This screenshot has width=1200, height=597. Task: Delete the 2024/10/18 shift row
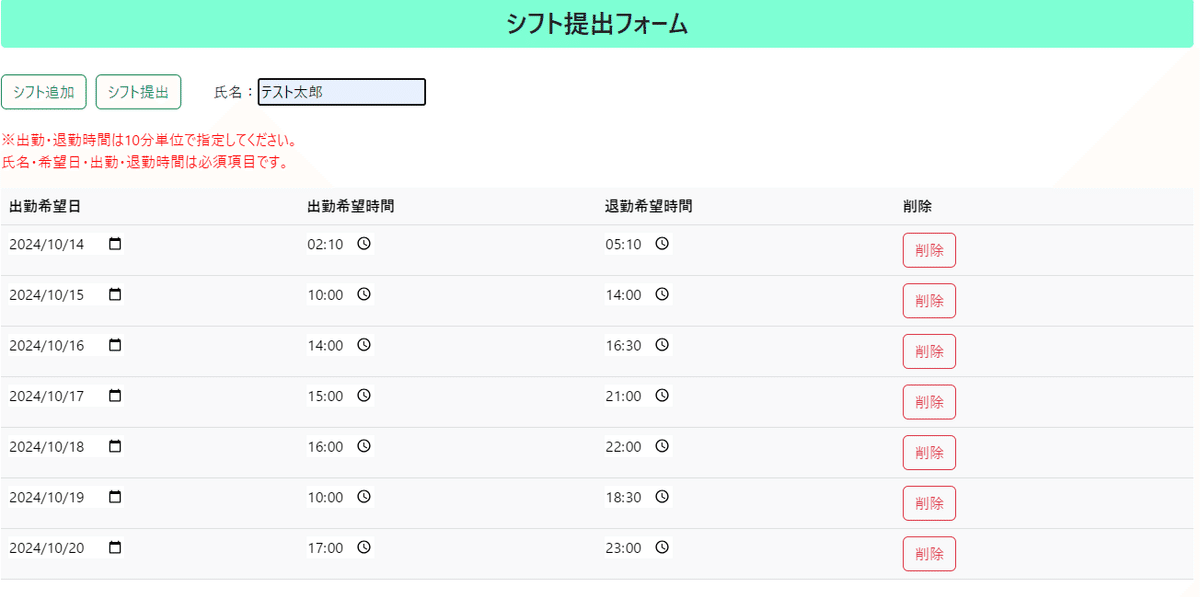click(x=929, y=453)
